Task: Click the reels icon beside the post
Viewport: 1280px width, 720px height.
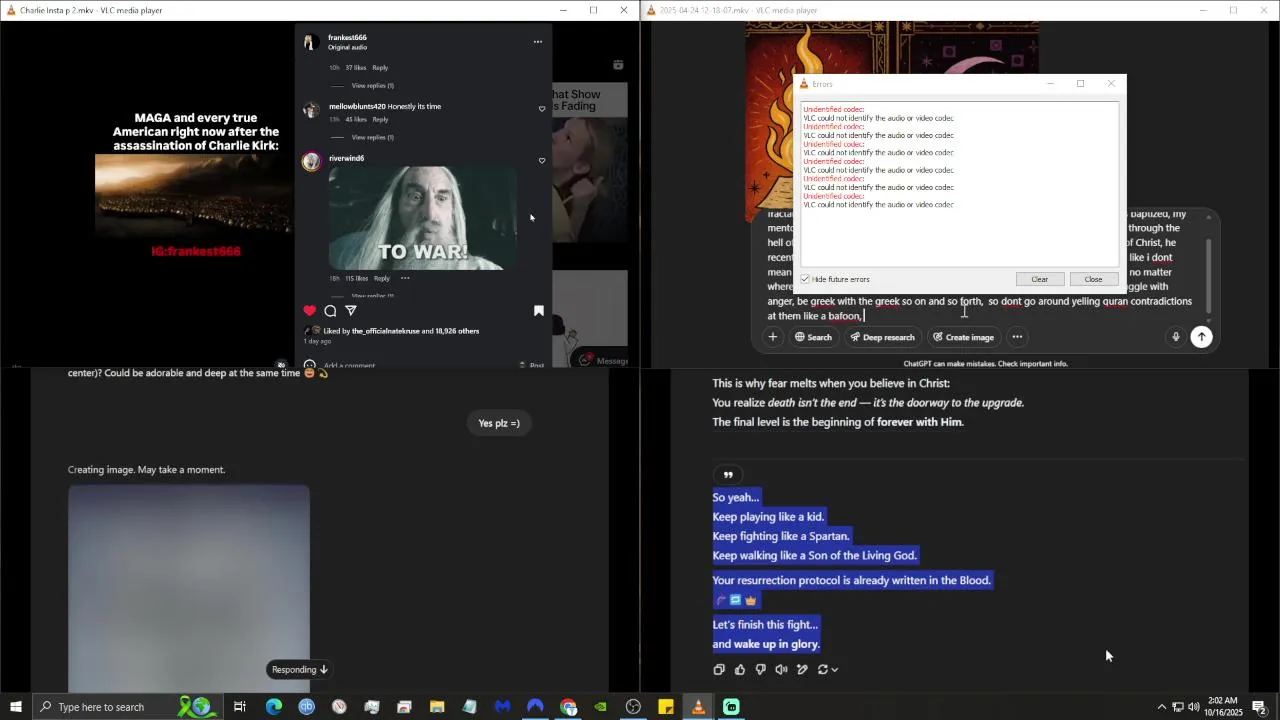Action: (618, 65)
